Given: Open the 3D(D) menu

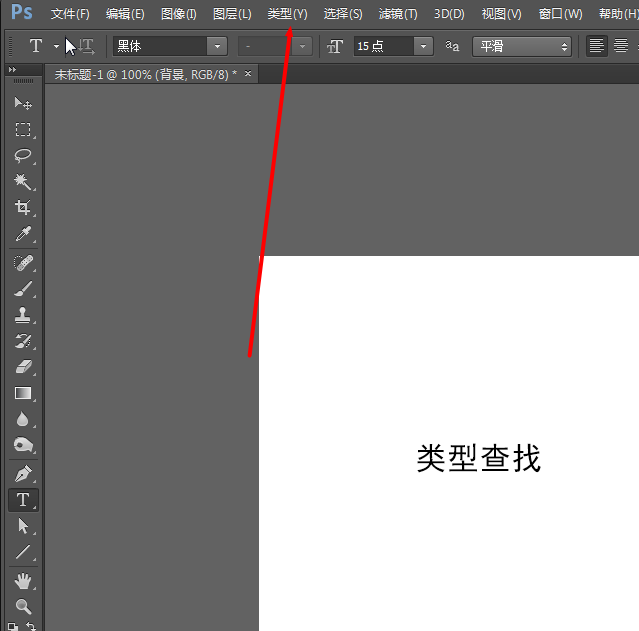Looking at the screenshot, I should click(449, 14).
